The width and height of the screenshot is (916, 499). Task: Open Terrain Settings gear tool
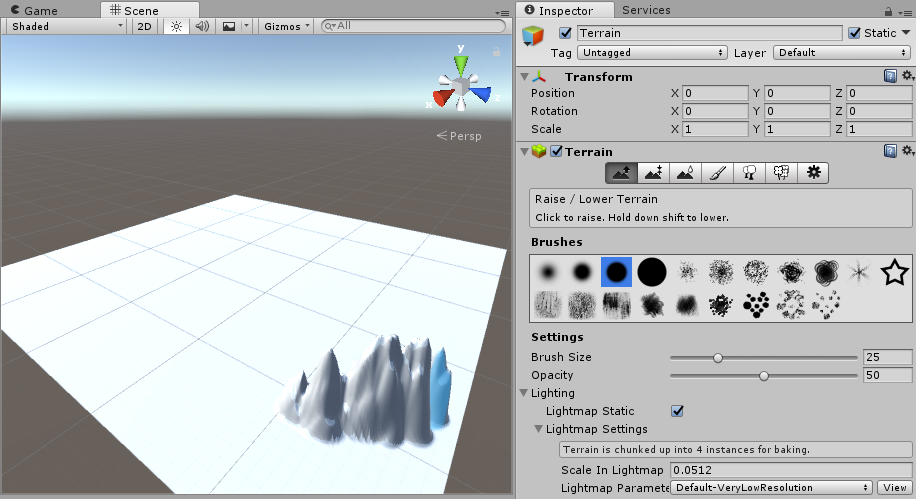[813, 173]
